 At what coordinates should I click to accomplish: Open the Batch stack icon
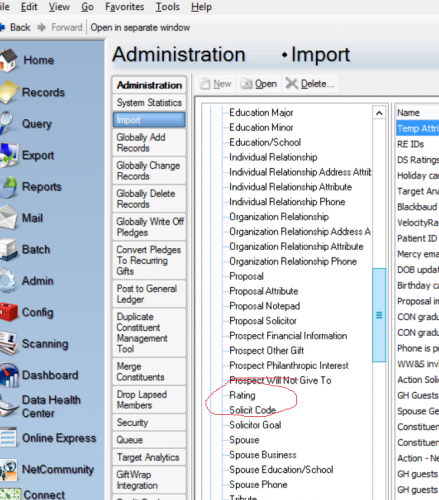(x=9, y=249)
